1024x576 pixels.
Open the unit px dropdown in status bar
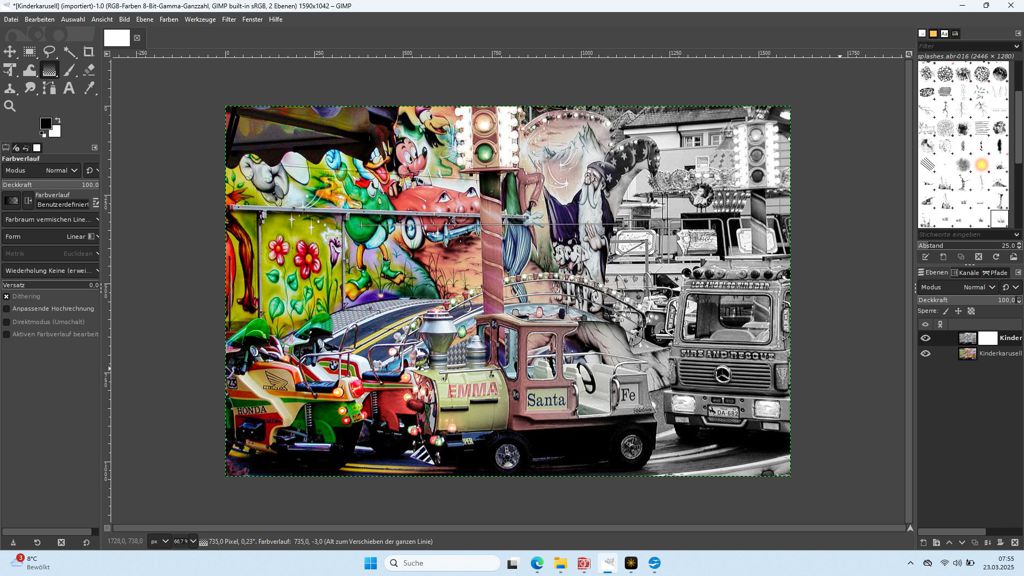[x=159, y=541]
